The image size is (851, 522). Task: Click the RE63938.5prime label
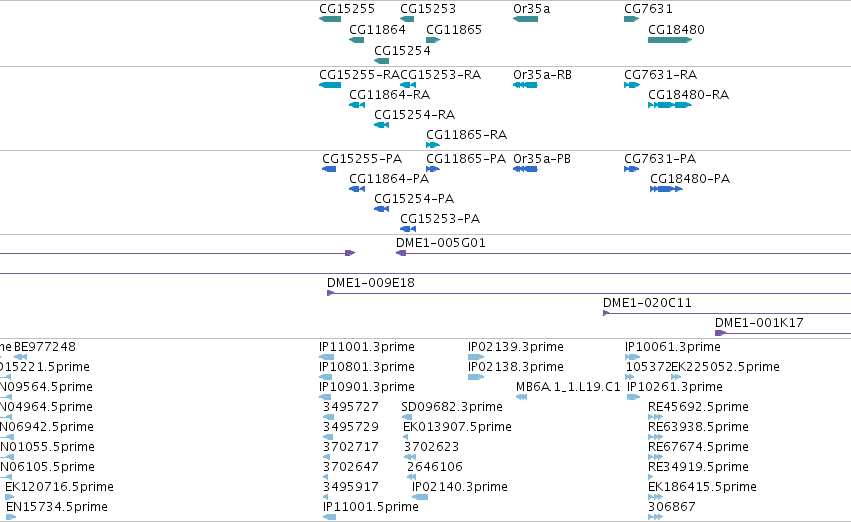click(698, 427)
